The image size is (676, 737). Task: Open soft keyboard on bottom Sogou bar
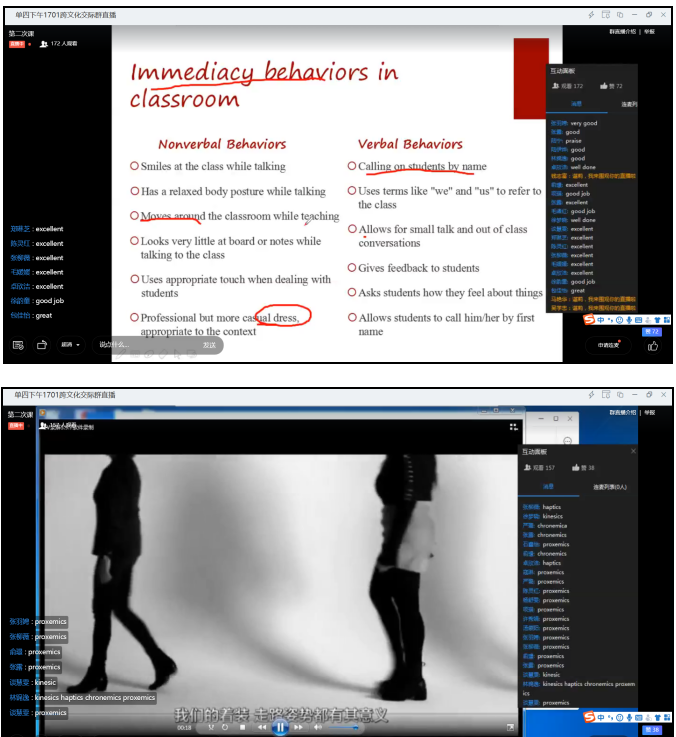pyautogui.click(x=638, y=717)
